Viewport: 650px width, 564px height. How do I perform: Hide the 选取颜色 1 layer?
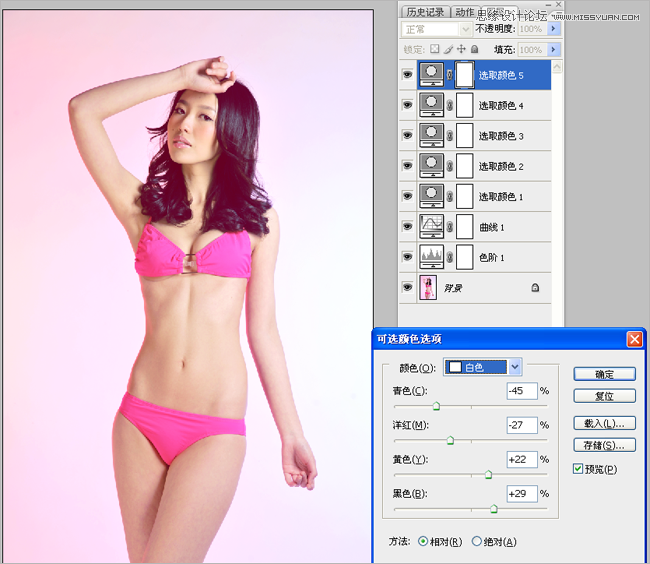(407, 196)
